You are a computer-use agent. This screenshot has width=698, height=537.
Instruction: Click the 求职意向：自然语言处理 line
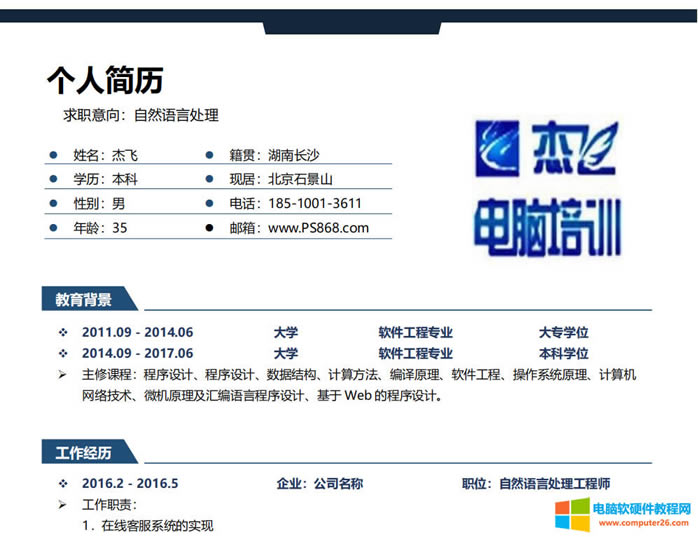click(x=141, y=116)
